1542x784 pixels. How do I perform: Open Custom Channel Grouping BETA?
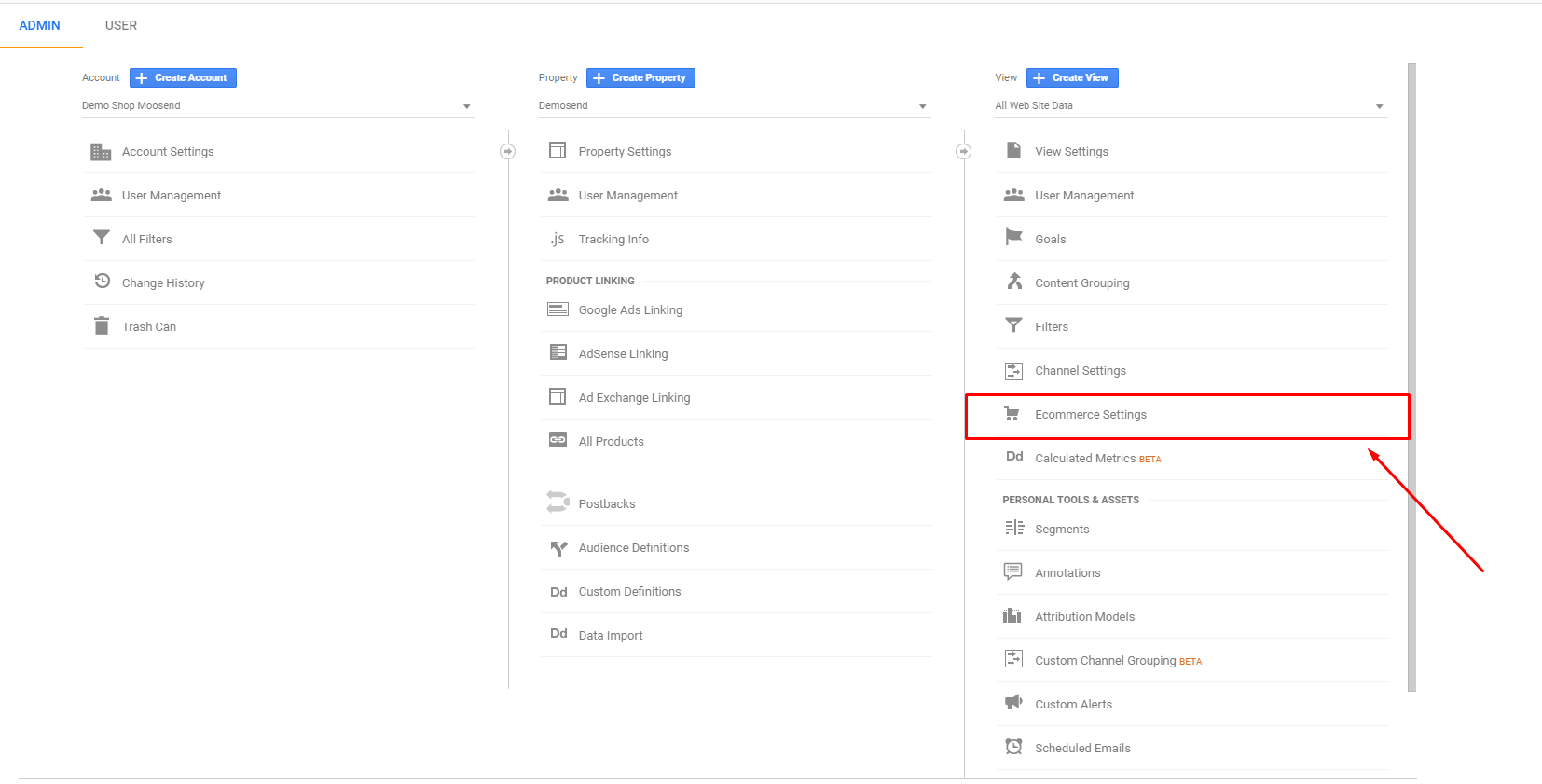pyautogui.click(x=1191, y=660)
